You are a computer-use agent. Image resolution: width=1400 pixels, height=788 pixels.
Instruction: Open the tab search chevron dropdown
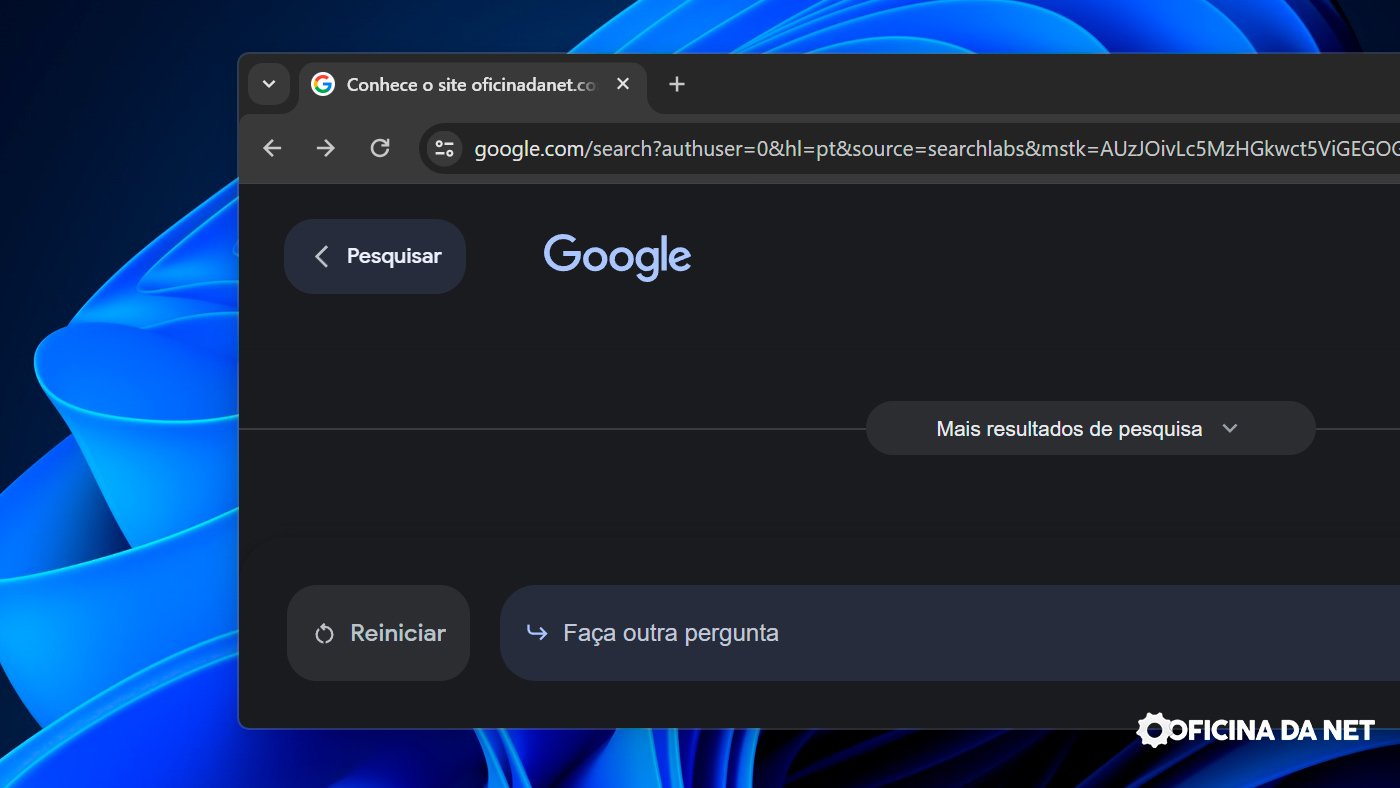coord(268,85)
